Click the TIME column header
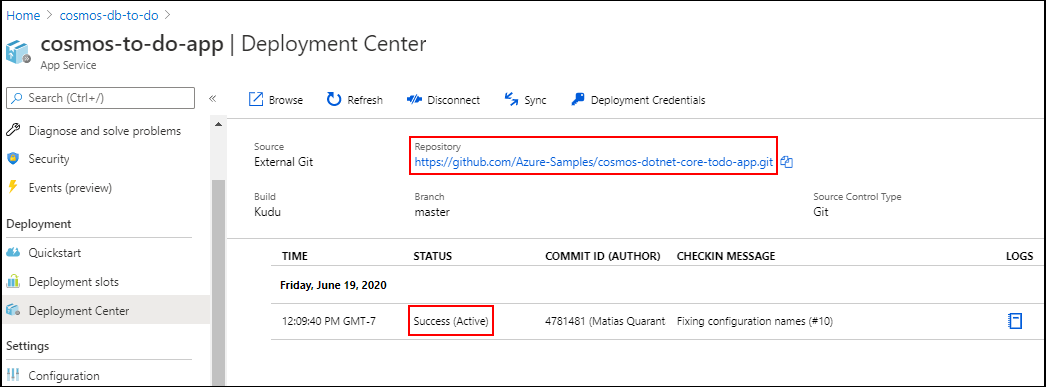 295,256
